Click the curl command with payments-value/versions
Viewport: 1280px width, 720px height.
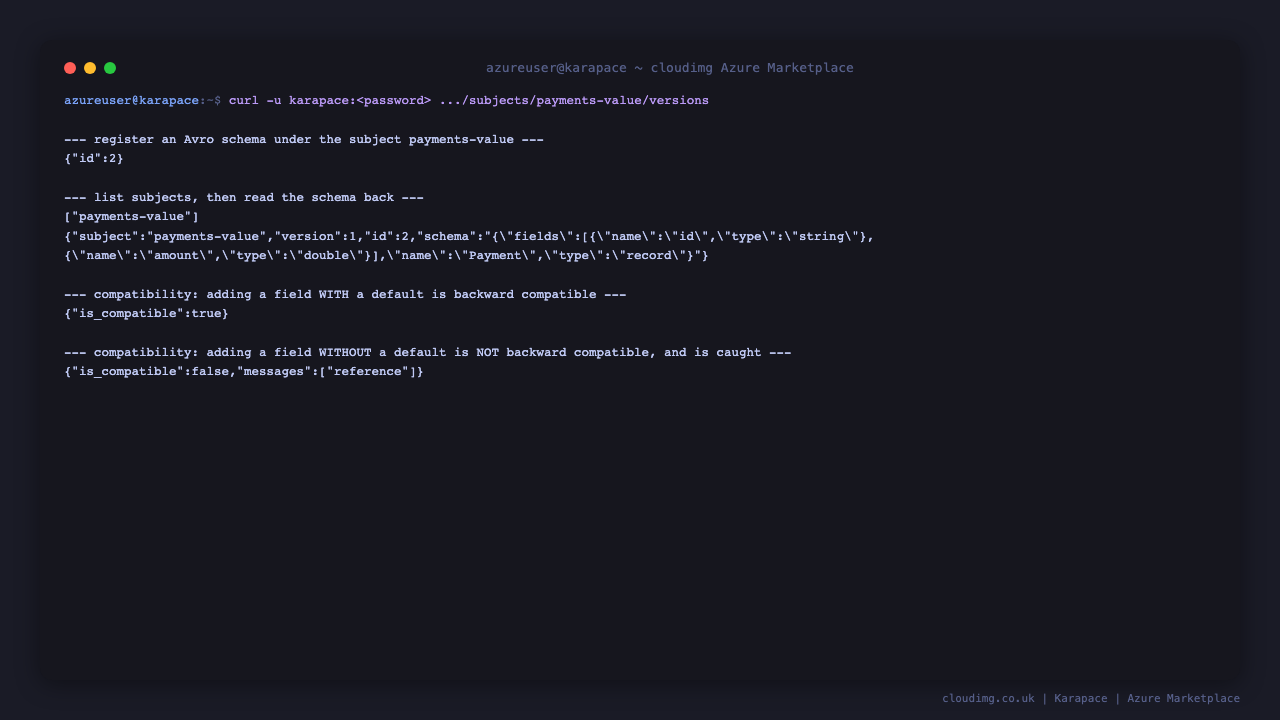click(469, 101)
